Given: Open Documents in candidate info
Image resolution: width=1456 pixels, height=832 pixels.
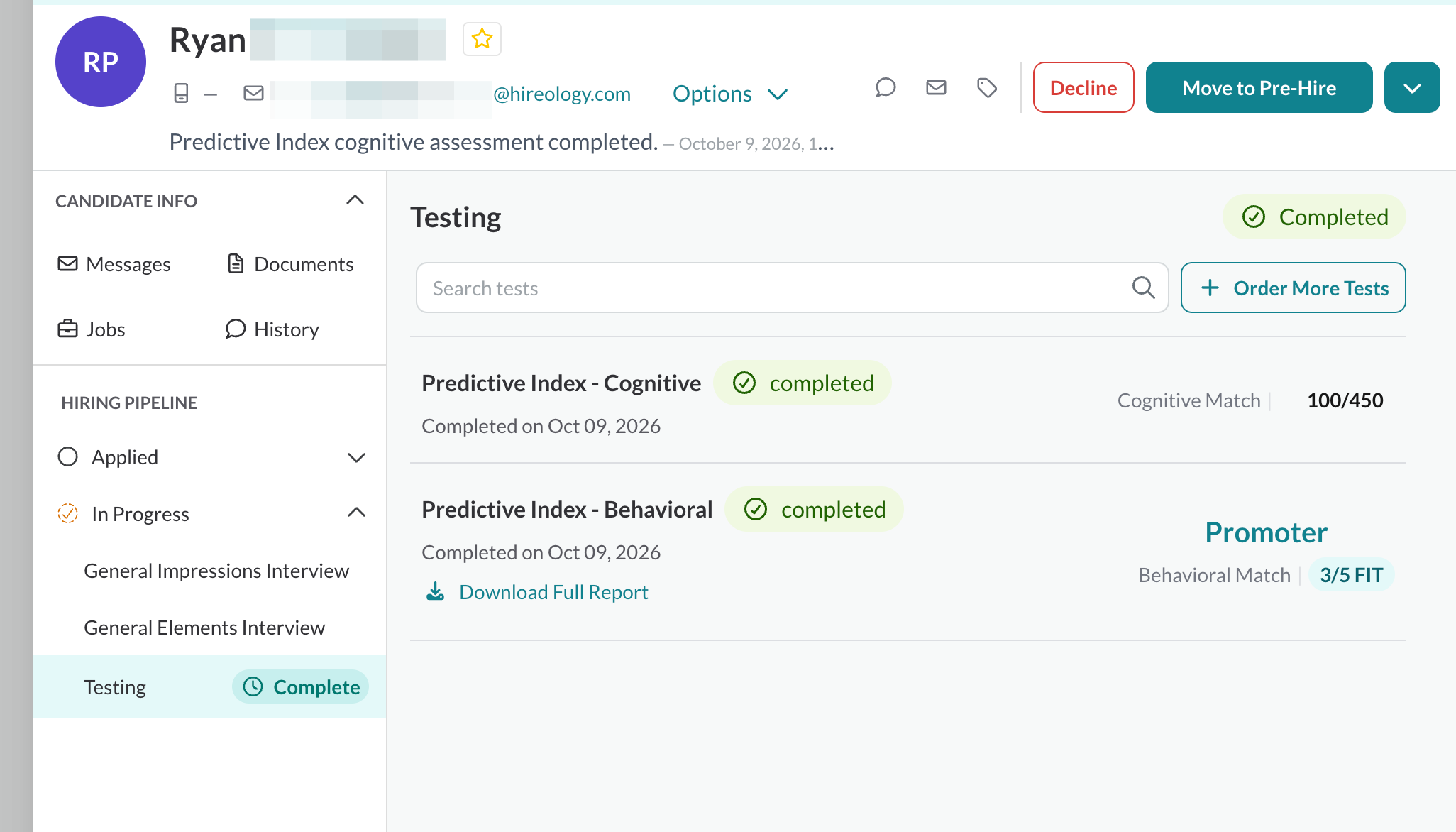Looking at the screenshot, I should [x=289, y=264].
